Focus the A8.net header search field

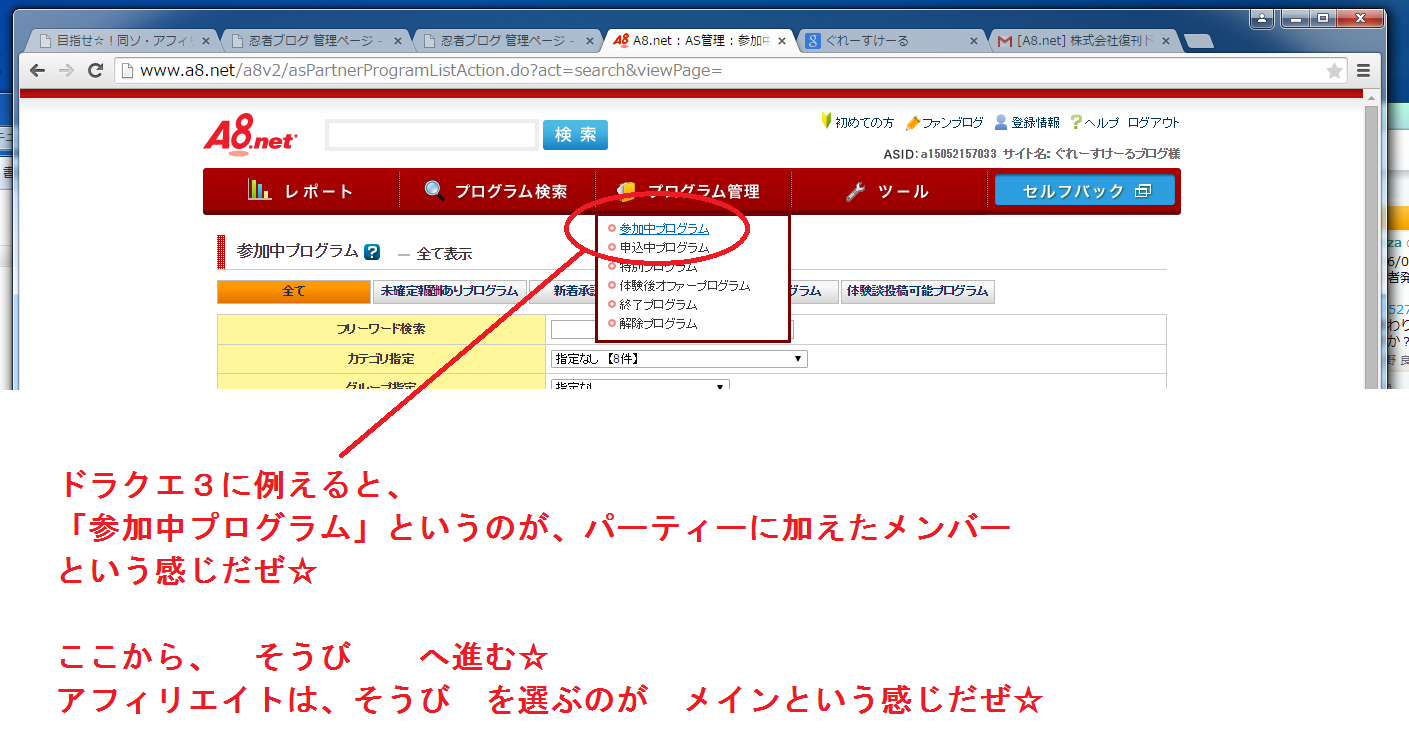coord(432,135)
